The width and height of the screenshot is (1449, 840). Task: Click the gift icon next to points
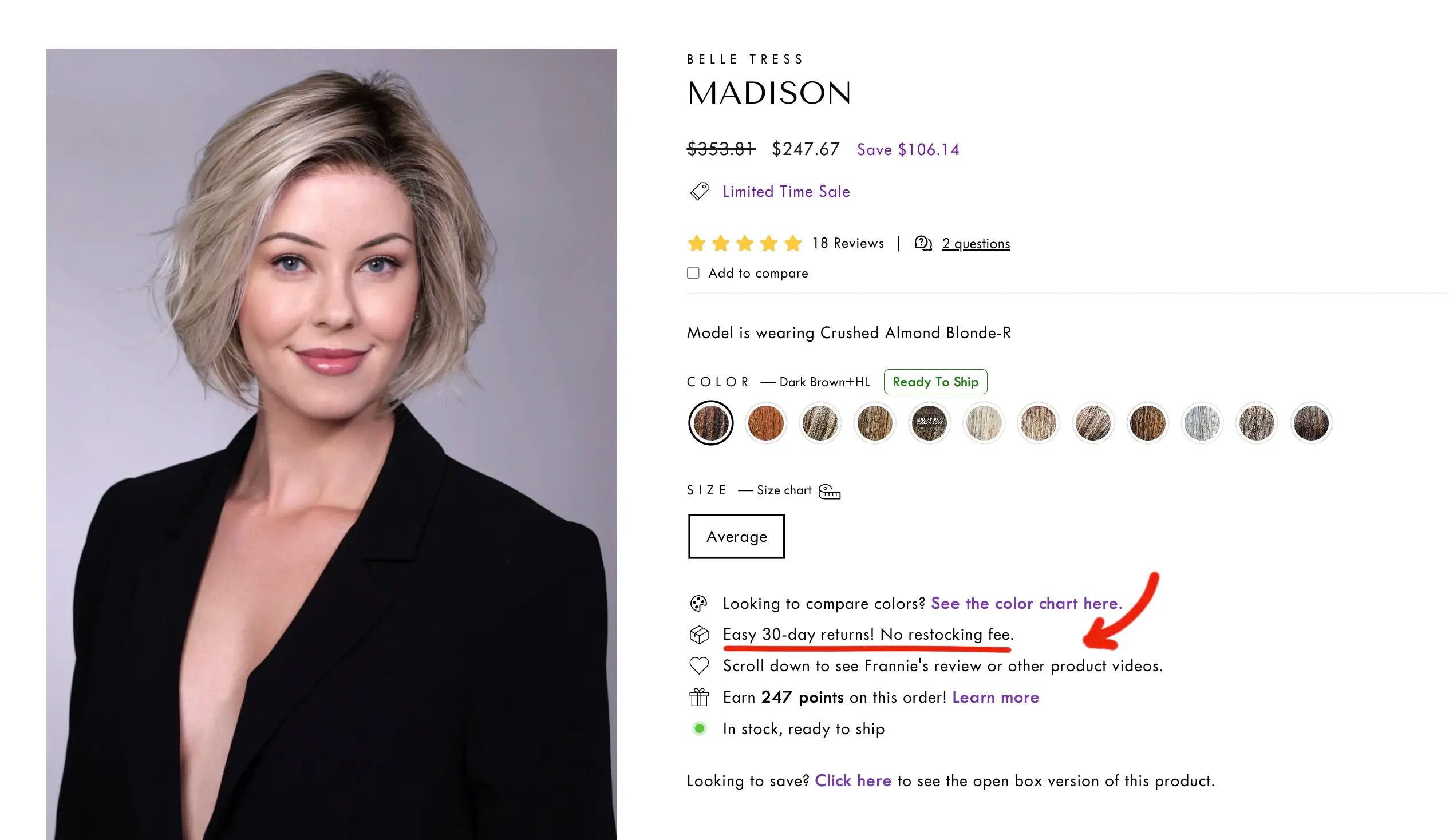pyautogui.click(x=698, y=697)
